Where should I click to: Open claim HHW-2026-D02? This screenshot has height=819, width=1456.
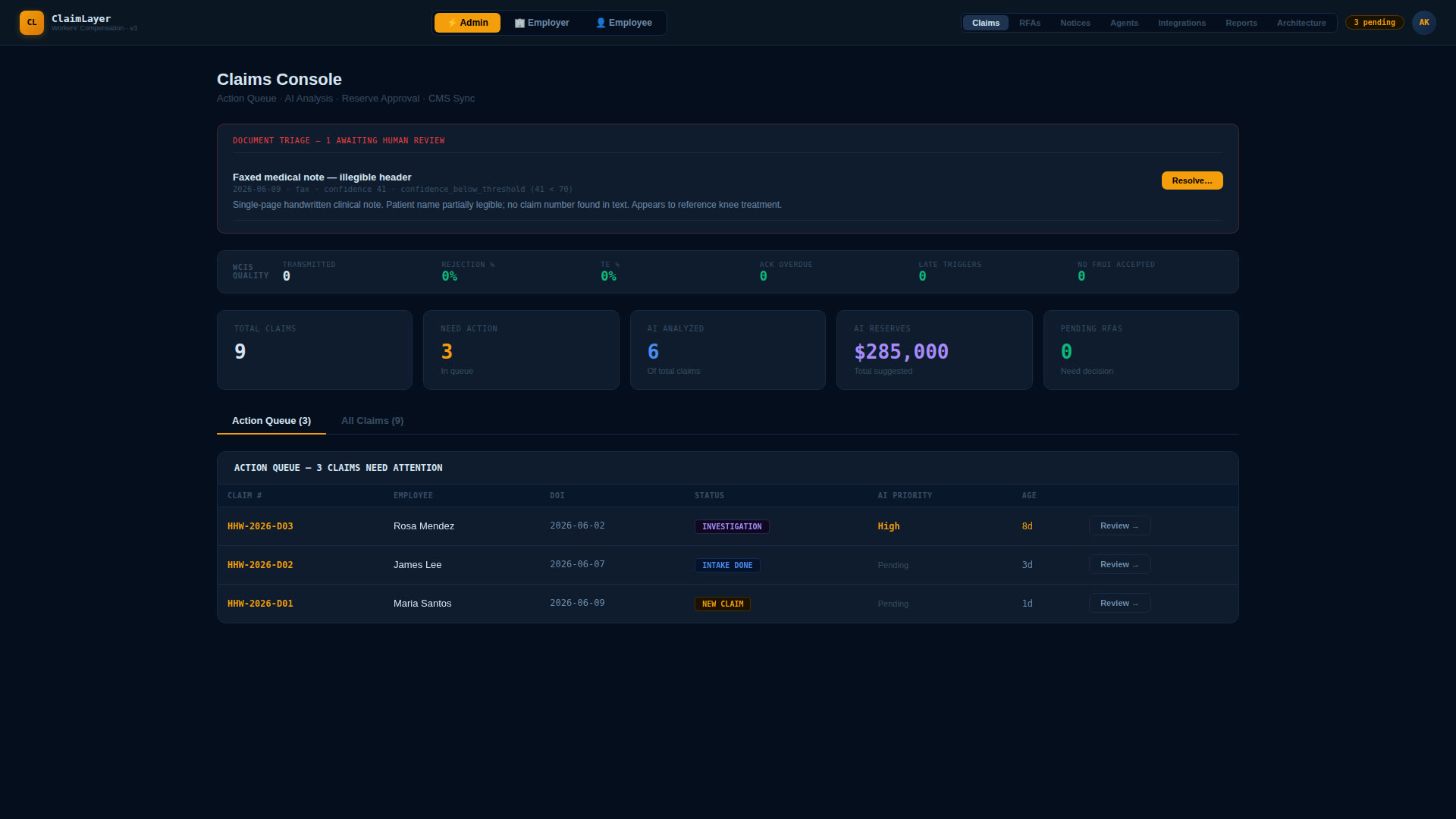260,565
